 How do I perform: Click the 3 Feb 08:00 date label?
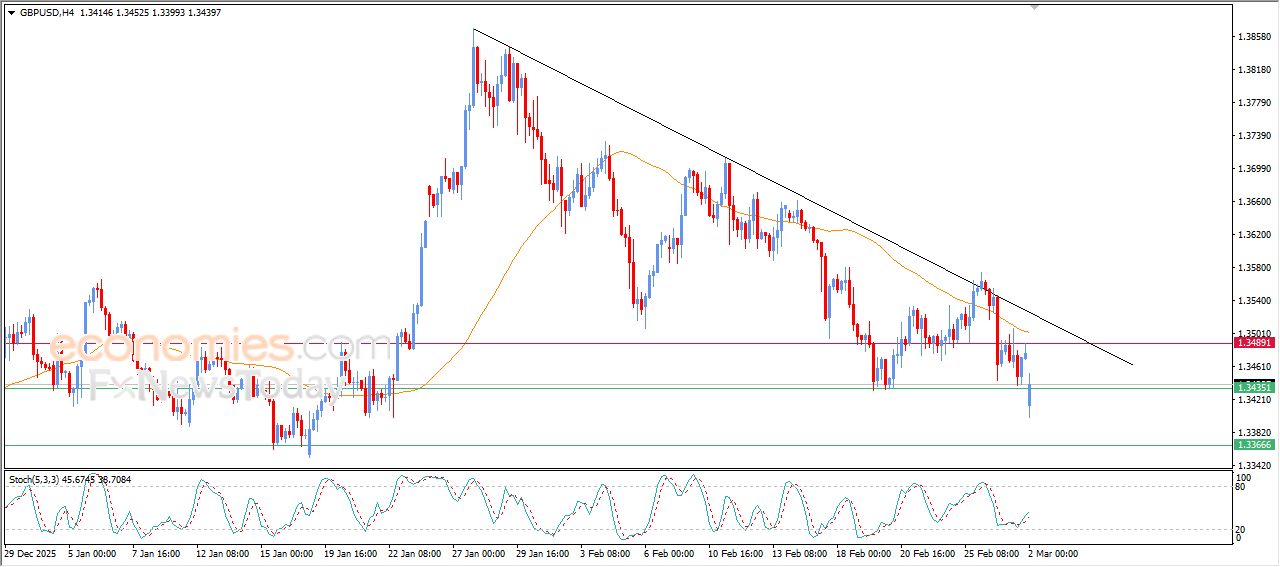605,553
